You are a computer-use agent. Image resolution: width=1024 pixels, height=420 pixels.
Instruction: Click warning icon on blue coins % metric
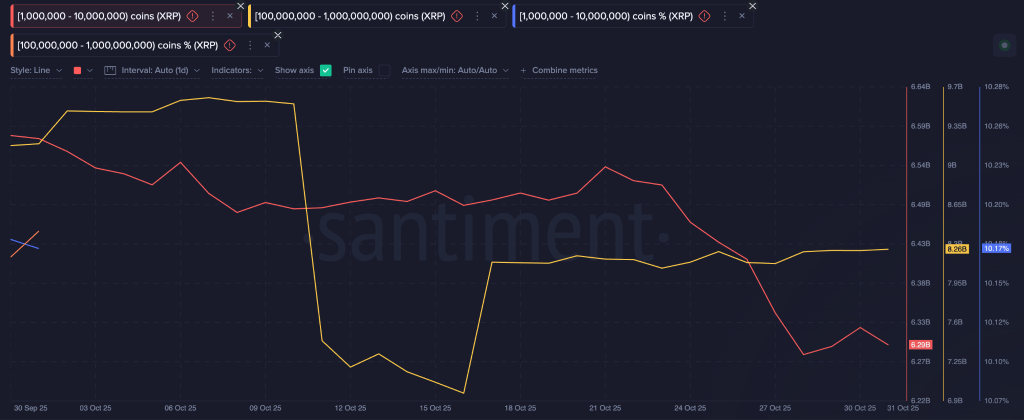tap(705, 16)
